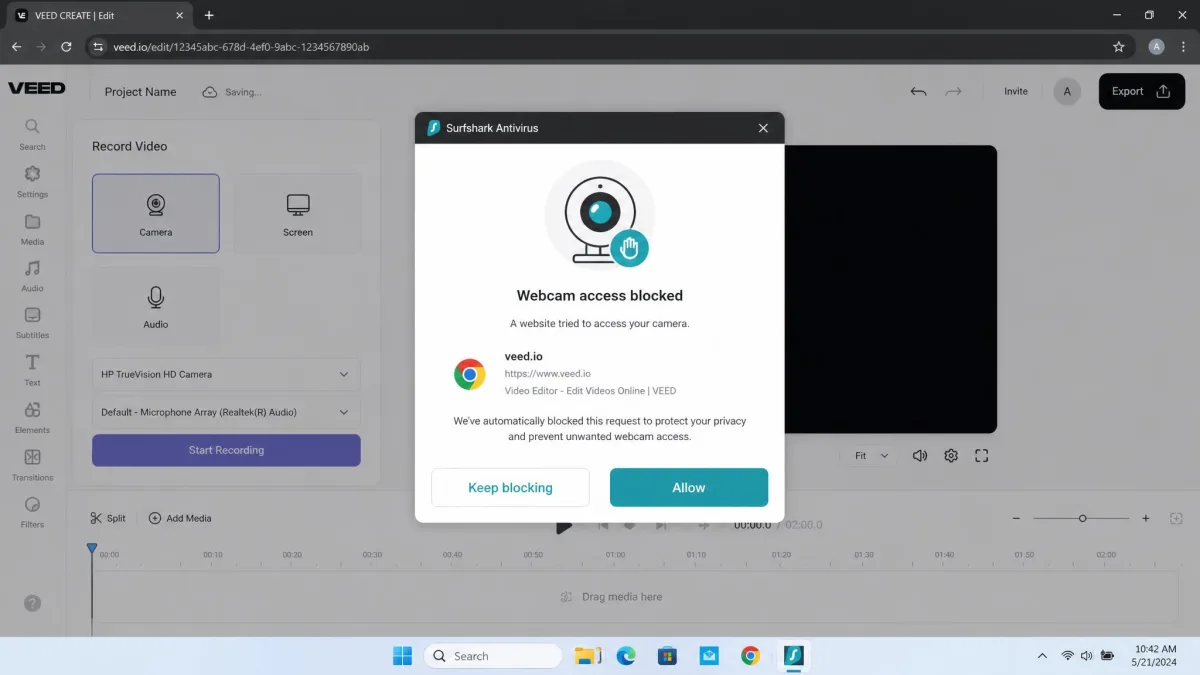This screenshot has width=1200, height=675.
Task: Click the black video preview area
Action: coord(890,289)
